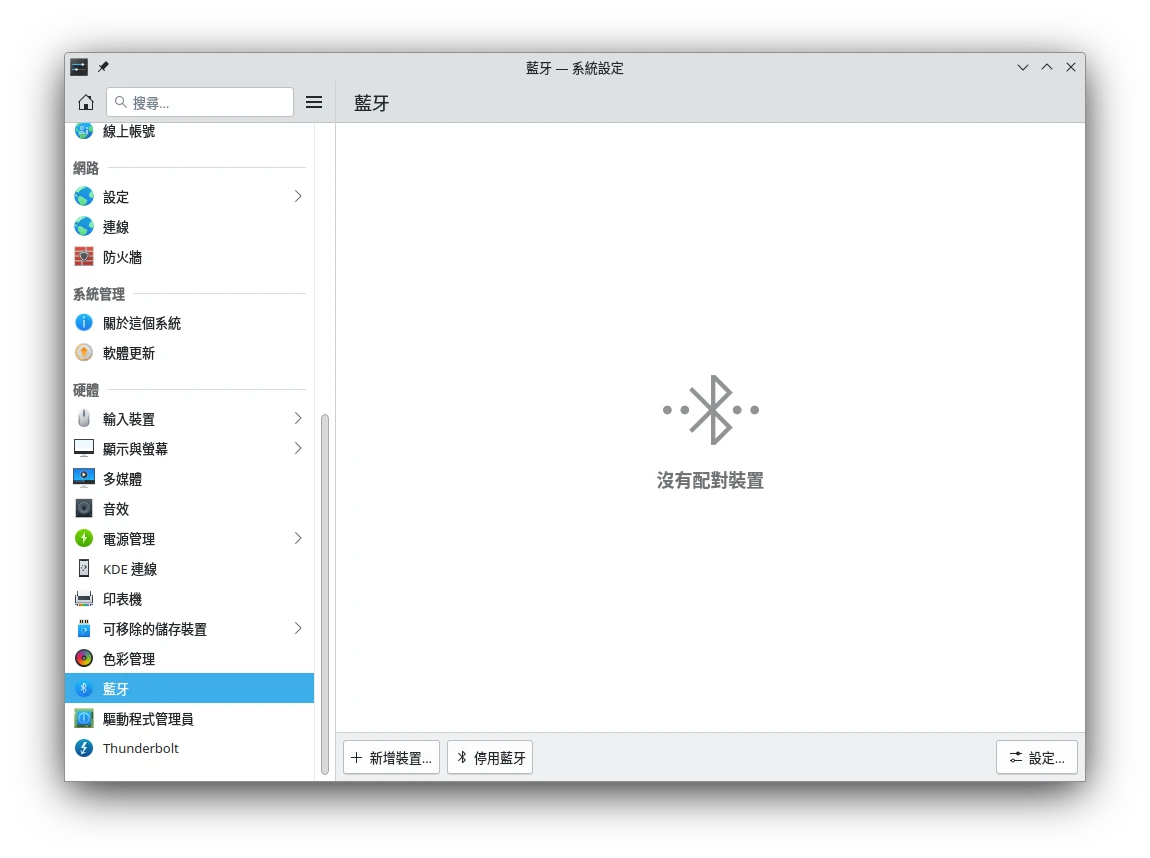Open the 關於這個系統 page
Image resolution: width=1150 pixels, height=858 pixels.
(x=142, y=323)
